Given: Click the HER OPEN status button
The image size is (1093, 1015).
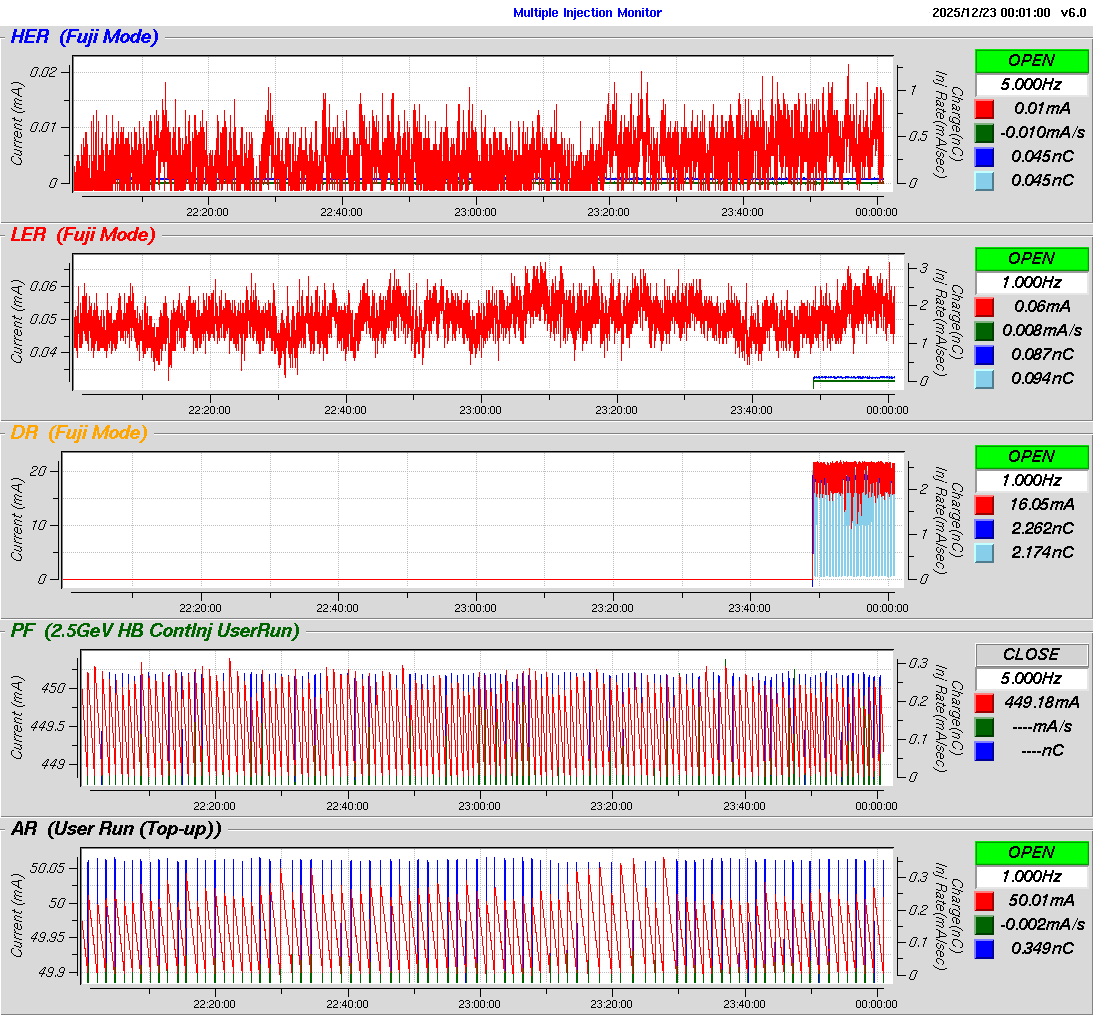Looking at the screenshot, I should pyautogui.click(x=1031, y=60).
